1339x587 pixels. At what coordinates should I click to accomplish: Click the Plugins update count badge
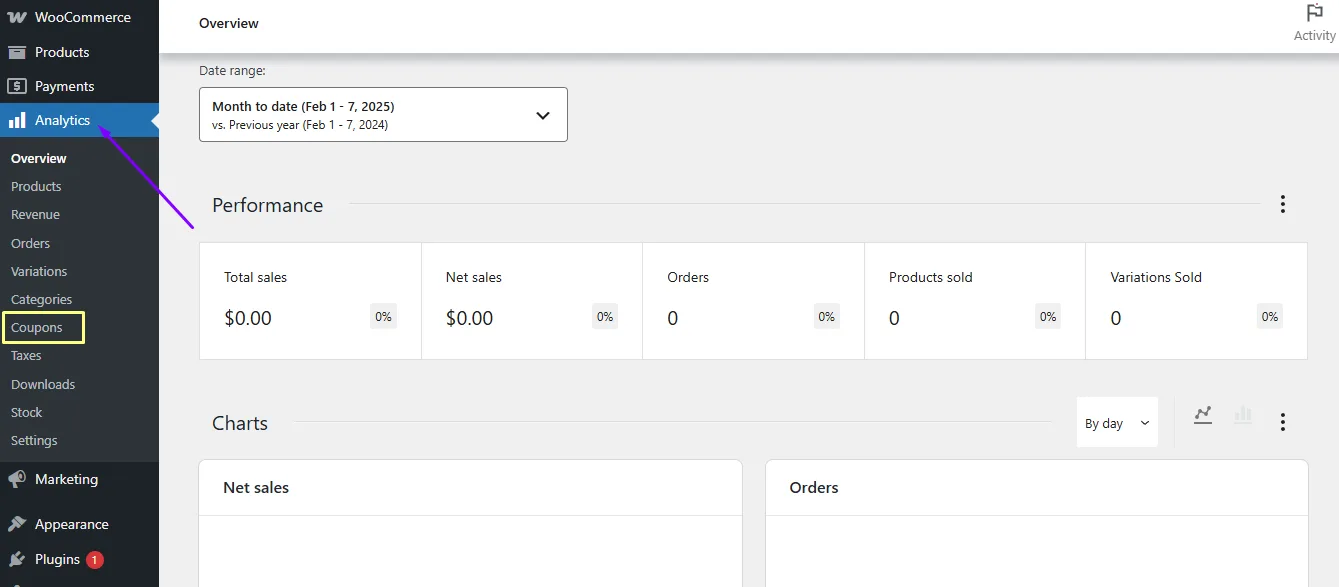click(x=95, y=560)
